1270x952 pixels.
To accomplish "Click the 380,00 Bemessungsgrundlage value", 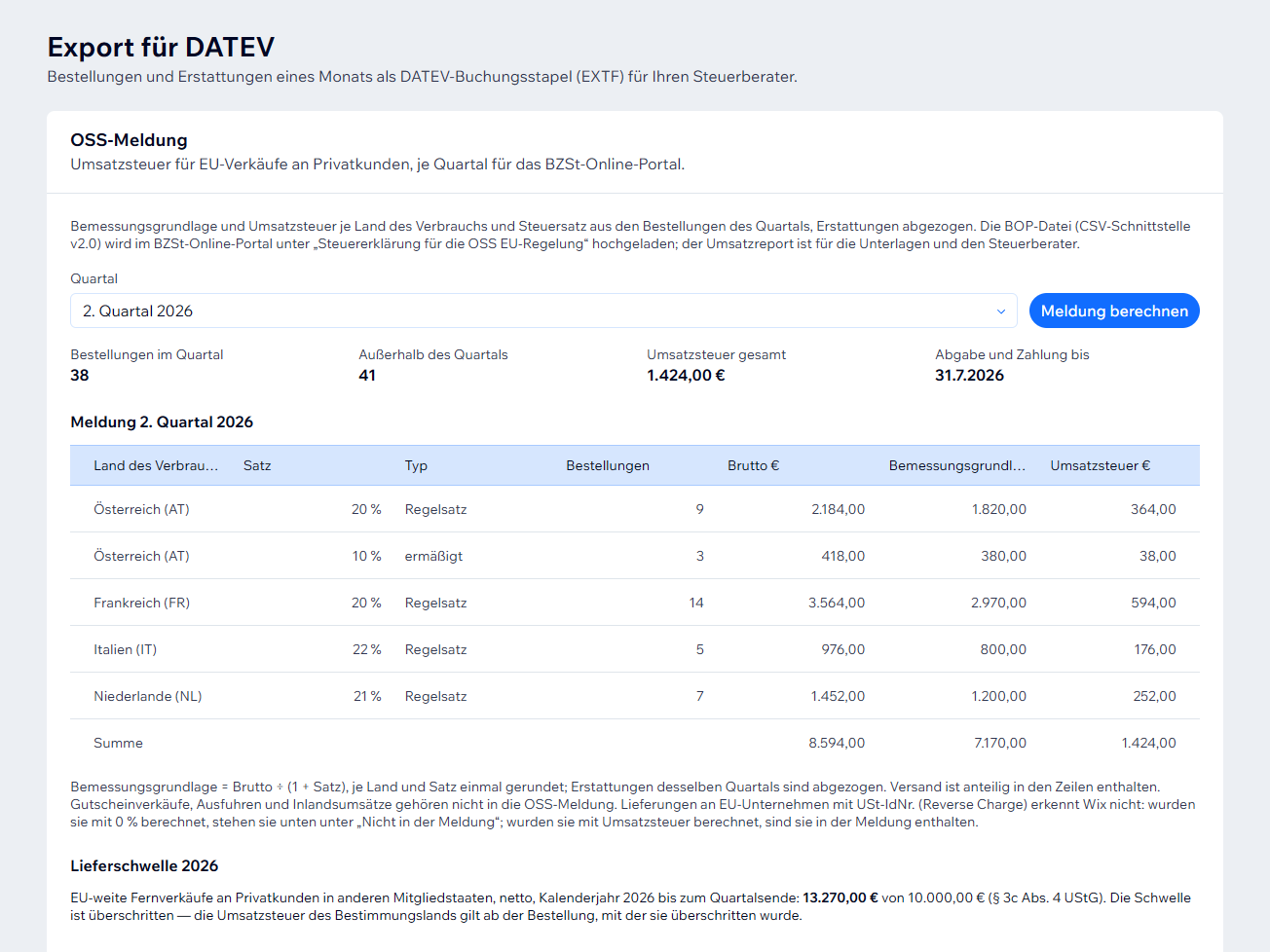I will [1003, 556].
